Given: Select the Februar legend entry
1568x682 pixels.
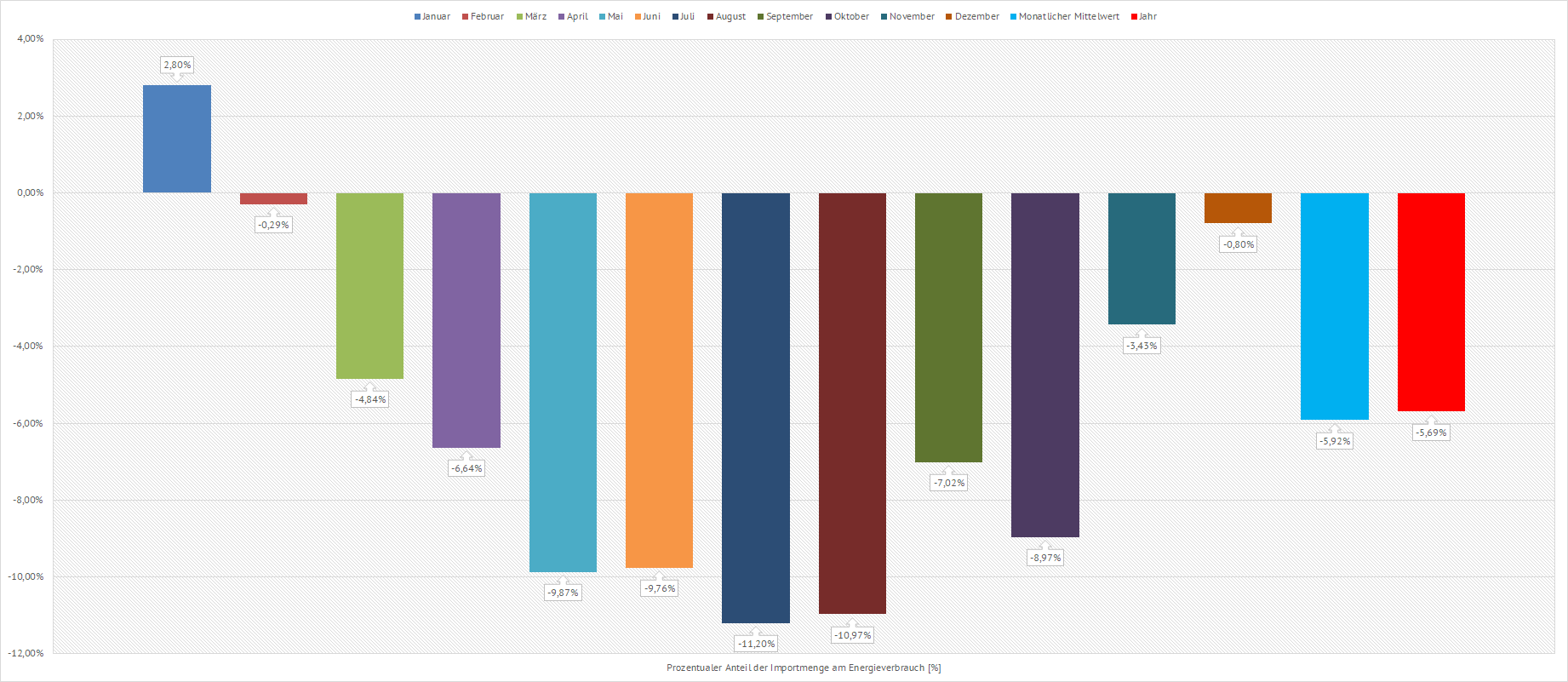Looking at the screenshot, I should [484, 17].
